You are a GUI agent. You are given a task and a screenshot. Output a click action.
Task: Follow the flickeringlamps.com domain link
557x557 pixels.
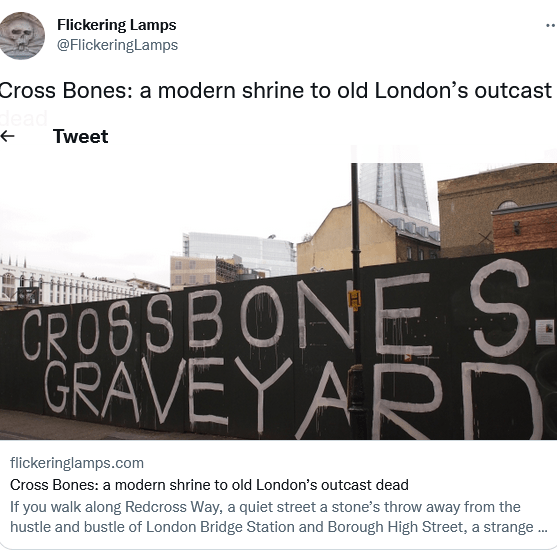pos(77,463)
